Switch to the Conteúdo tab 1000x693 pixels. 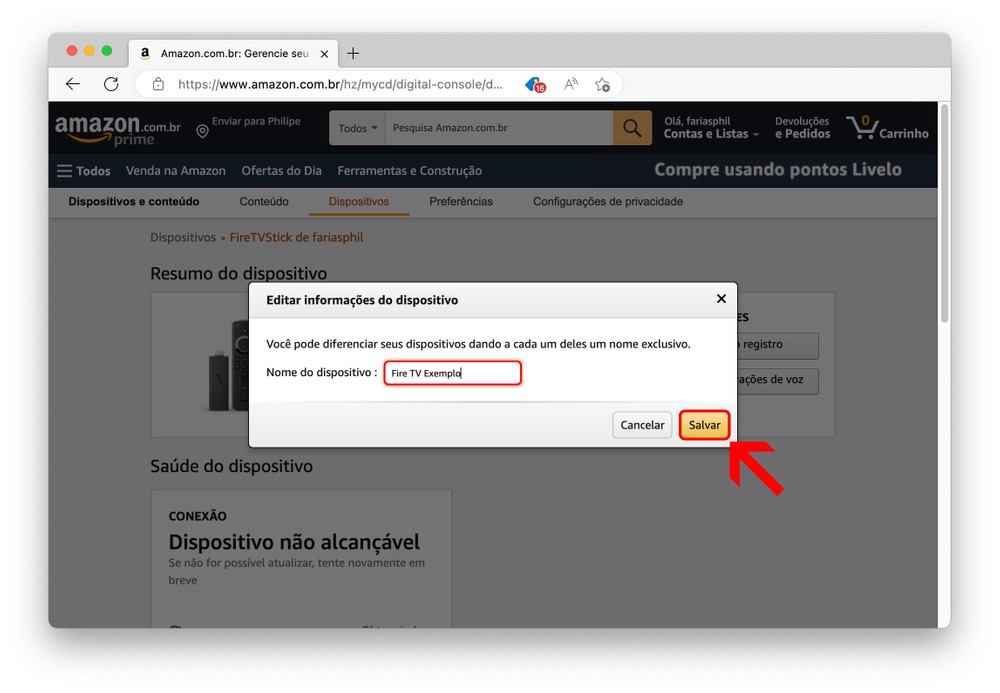(264, 201)
